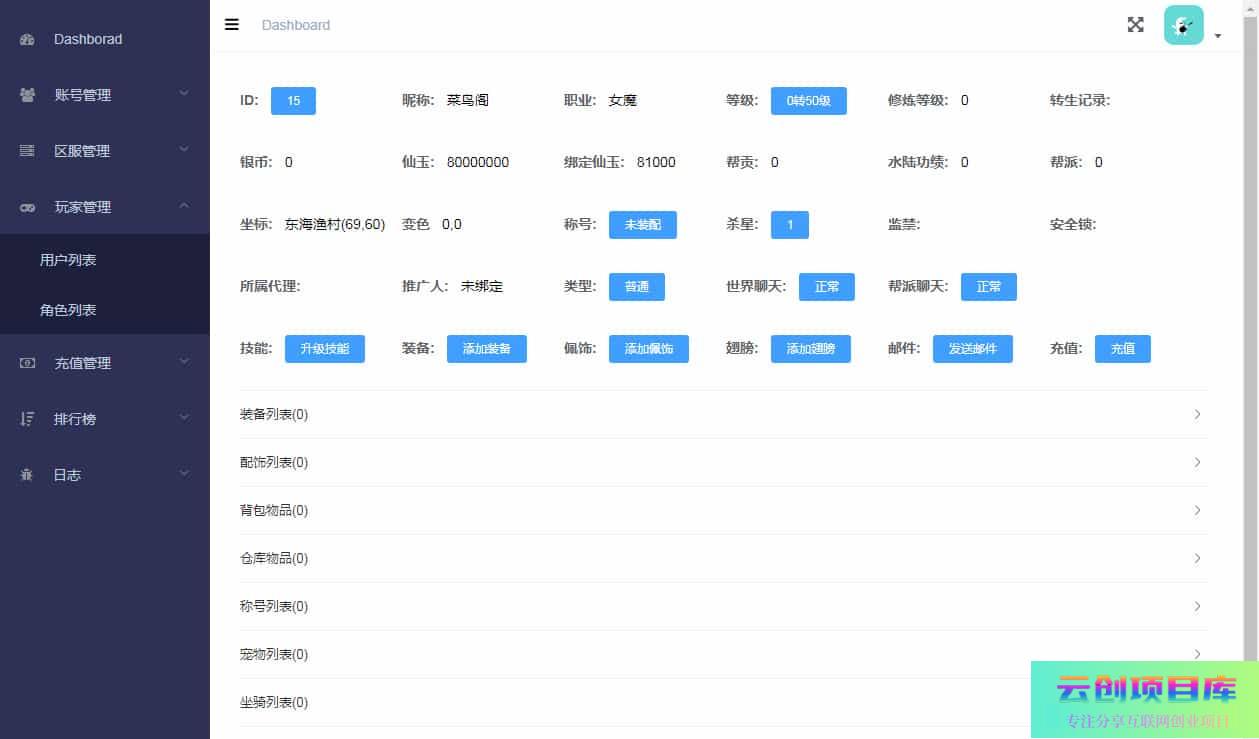The image size is (1259, 739).
Task: Select 角色列表 in the sidebar
Action: 68,310
